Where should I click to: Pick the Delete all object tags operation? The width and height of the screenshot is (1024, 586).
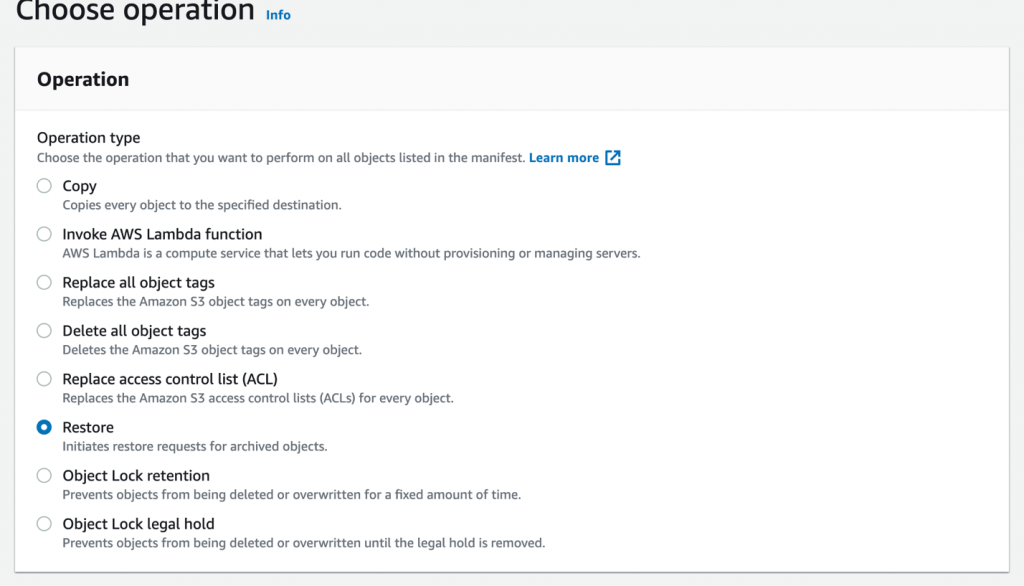(x=43, y=330)
